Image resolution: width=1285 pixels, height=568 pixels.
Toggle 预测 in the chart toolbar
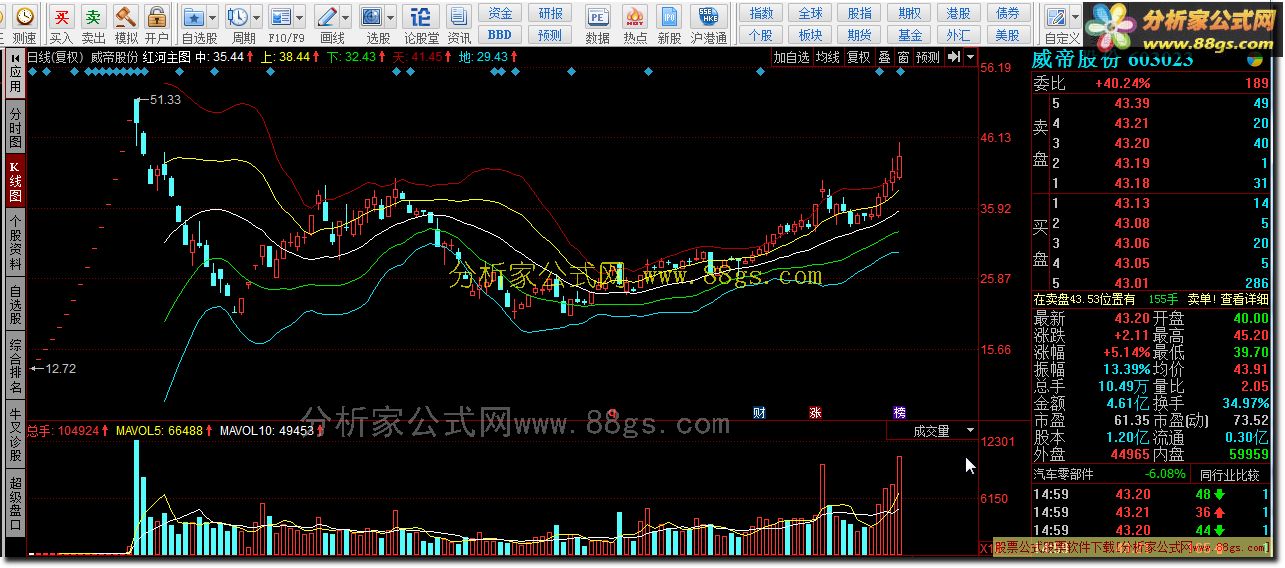coord(928,57)
